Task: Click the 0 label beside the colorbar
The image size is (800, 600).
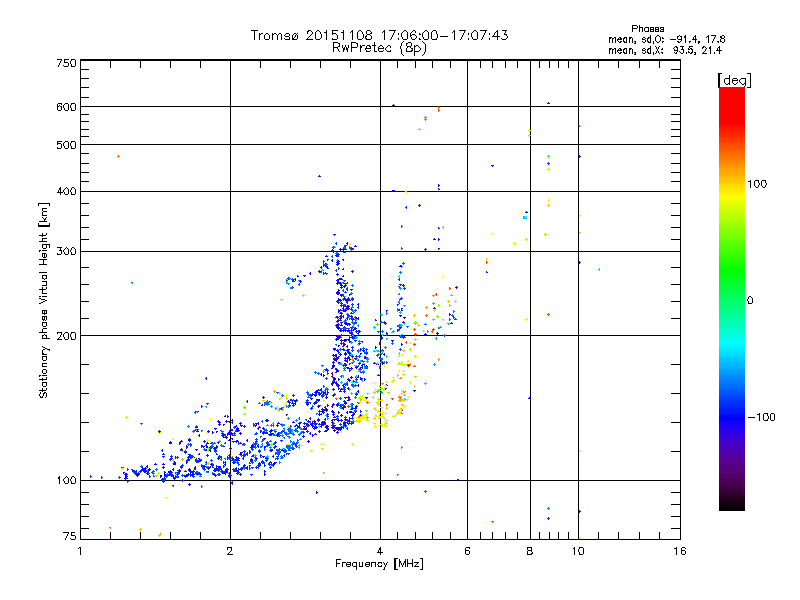Action: click(x=750, y=301)
